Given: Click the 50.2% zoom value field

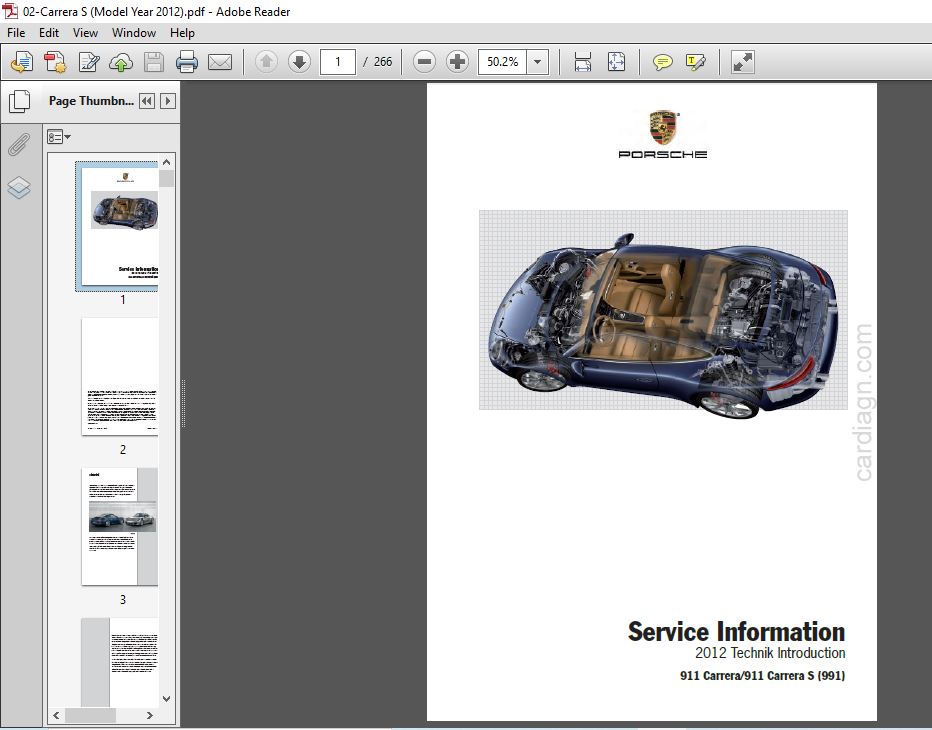Looking at the screenshot, I should pyautogui.click(x=502, y=62).
